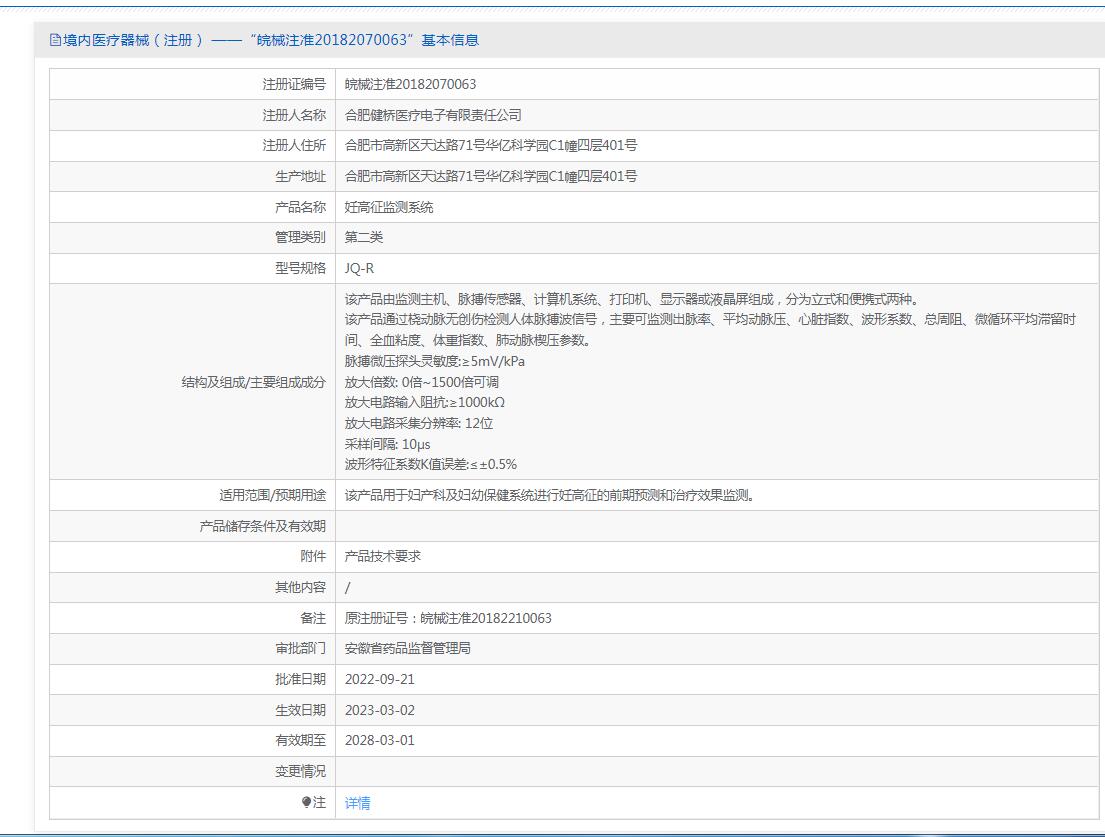
Task: Click the 变更情况 row label
Action: pos(300,772)
